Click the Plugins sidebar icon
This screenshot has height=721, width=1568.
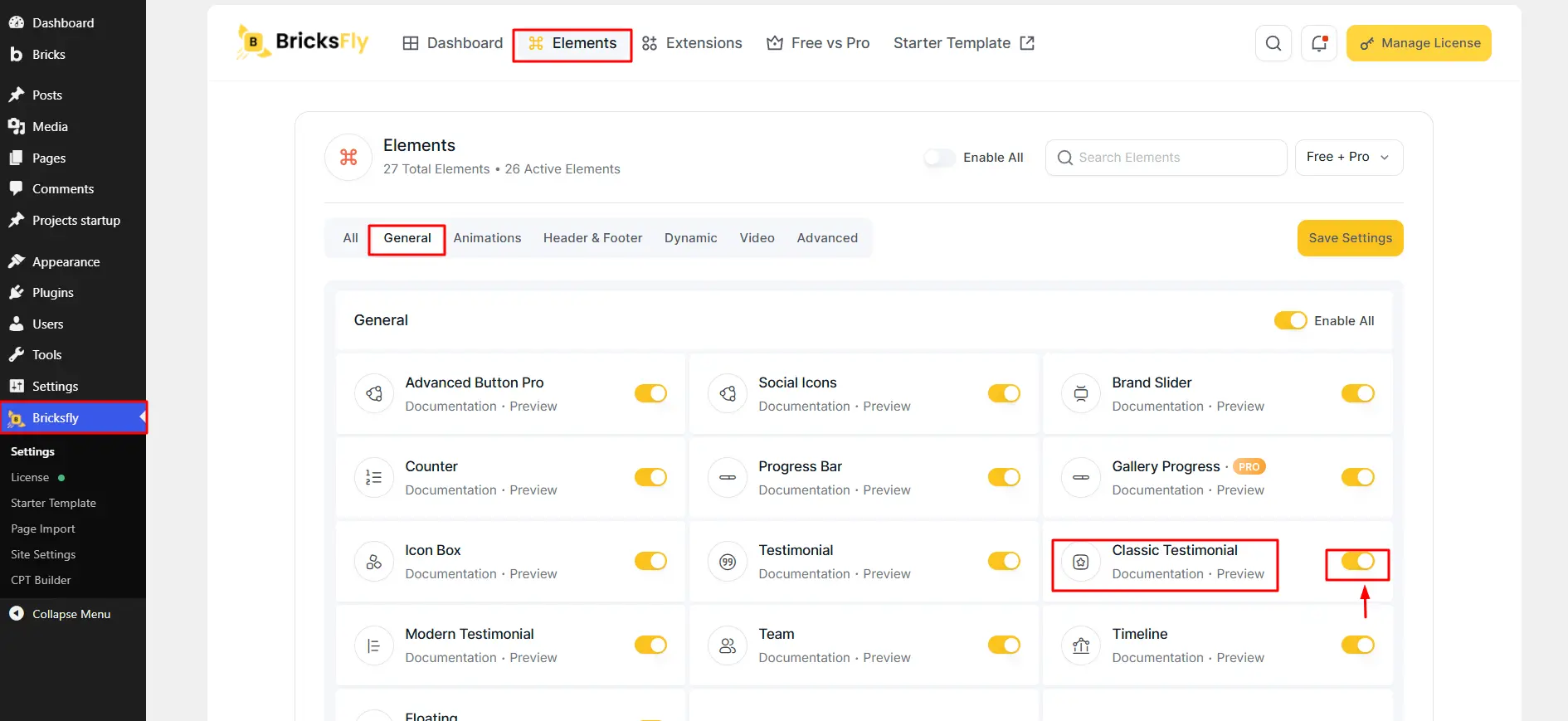[17, 292]
